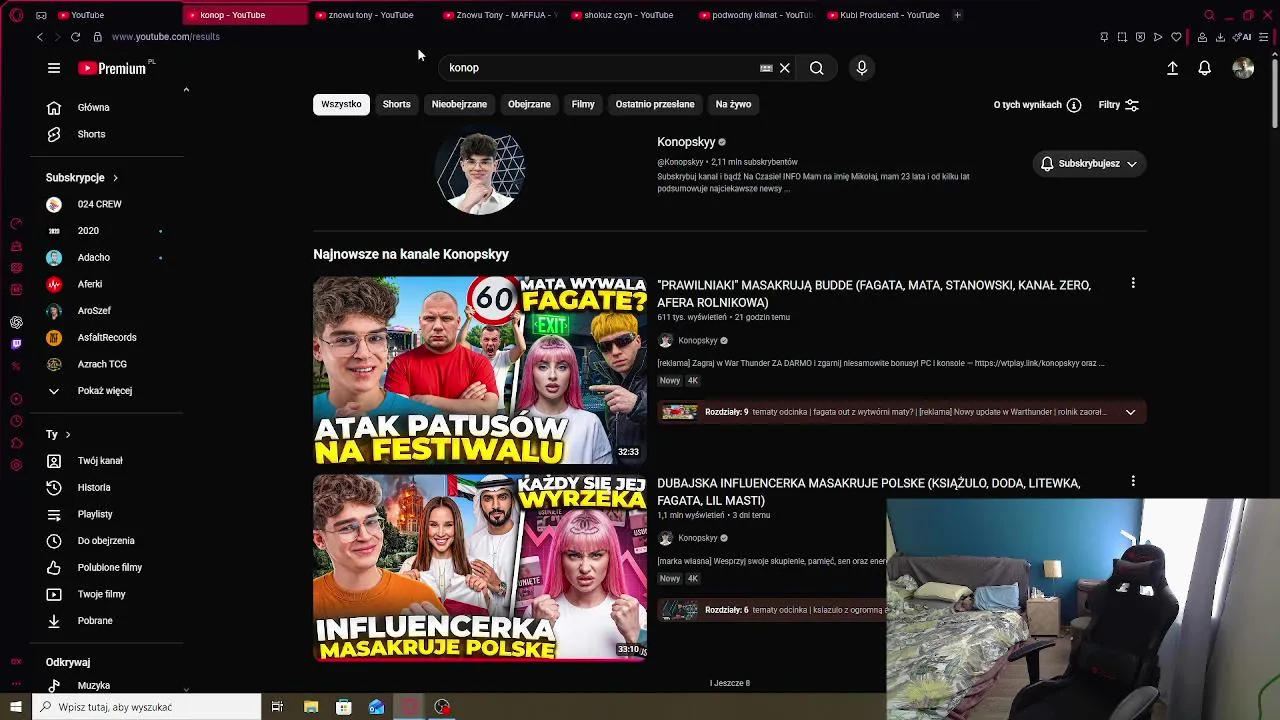Open the YouTube guide hamburger menu

[54, 68]
